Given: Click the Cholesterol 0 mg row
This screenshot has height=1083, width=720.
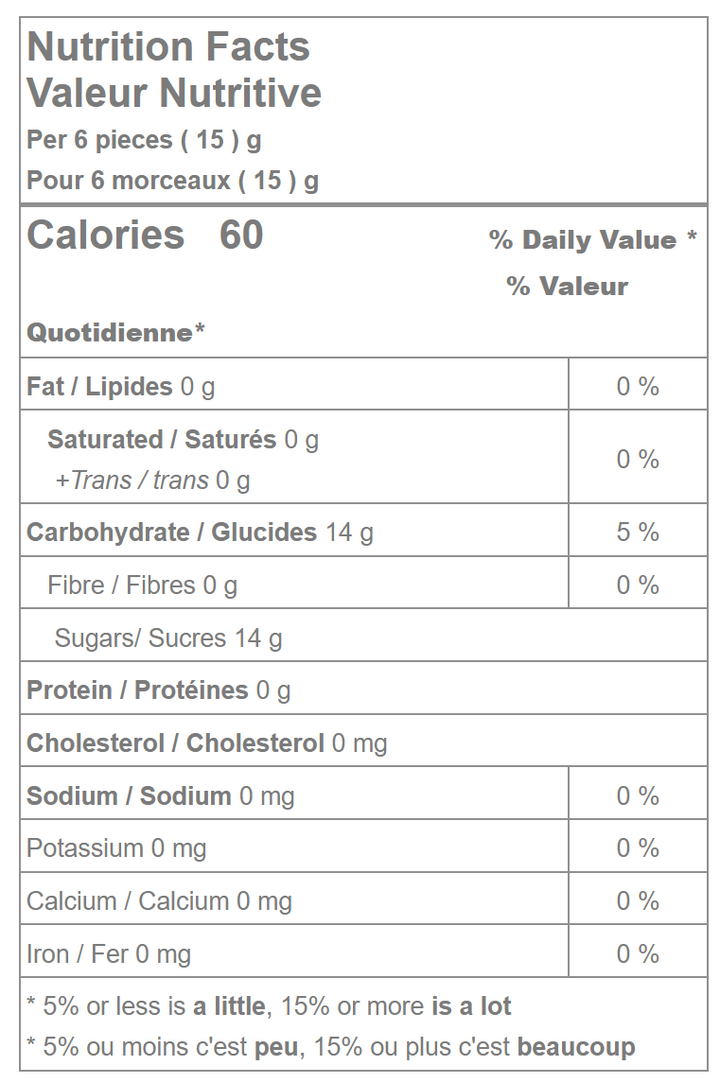Looking at the screenshot, I should pyautogui.click(x=207, y=743).
